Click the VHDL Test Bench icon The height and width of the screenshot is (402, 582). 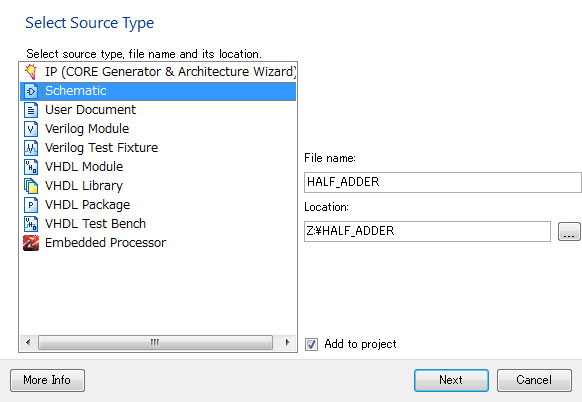tap(31, 224)
